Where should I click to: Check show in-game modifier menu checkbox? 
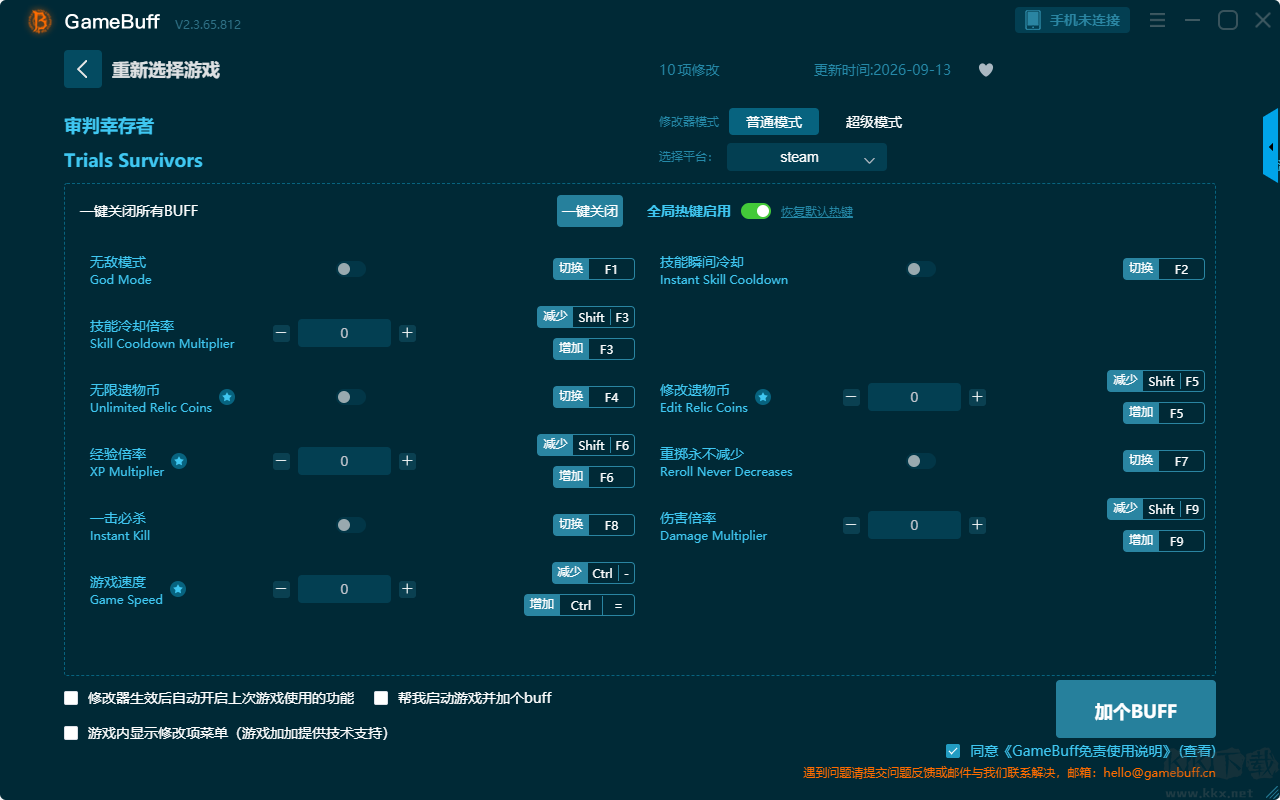tap(71, 733)
